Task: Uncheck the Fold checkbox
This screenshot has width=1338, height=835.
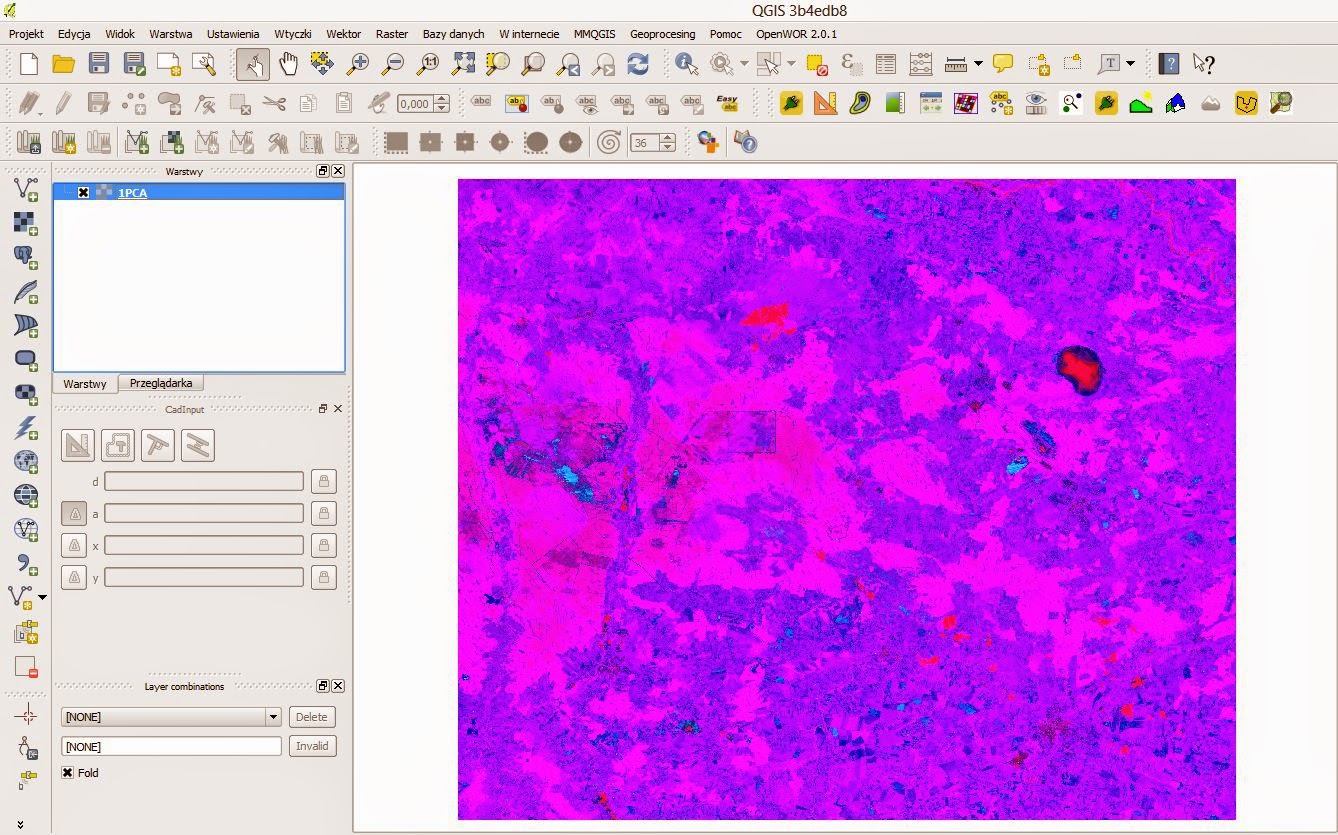Action: [67, 773]
